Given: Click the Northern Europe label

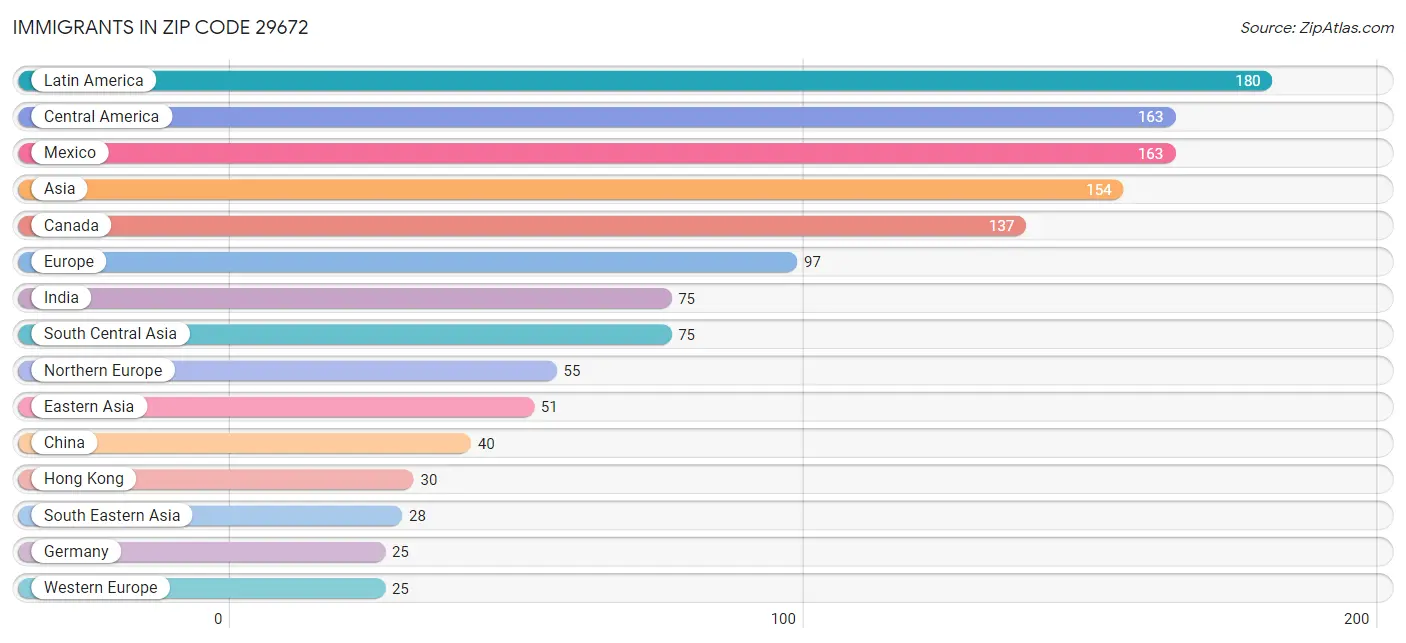Looking at the screenshot, I should [x=103, y=370].
